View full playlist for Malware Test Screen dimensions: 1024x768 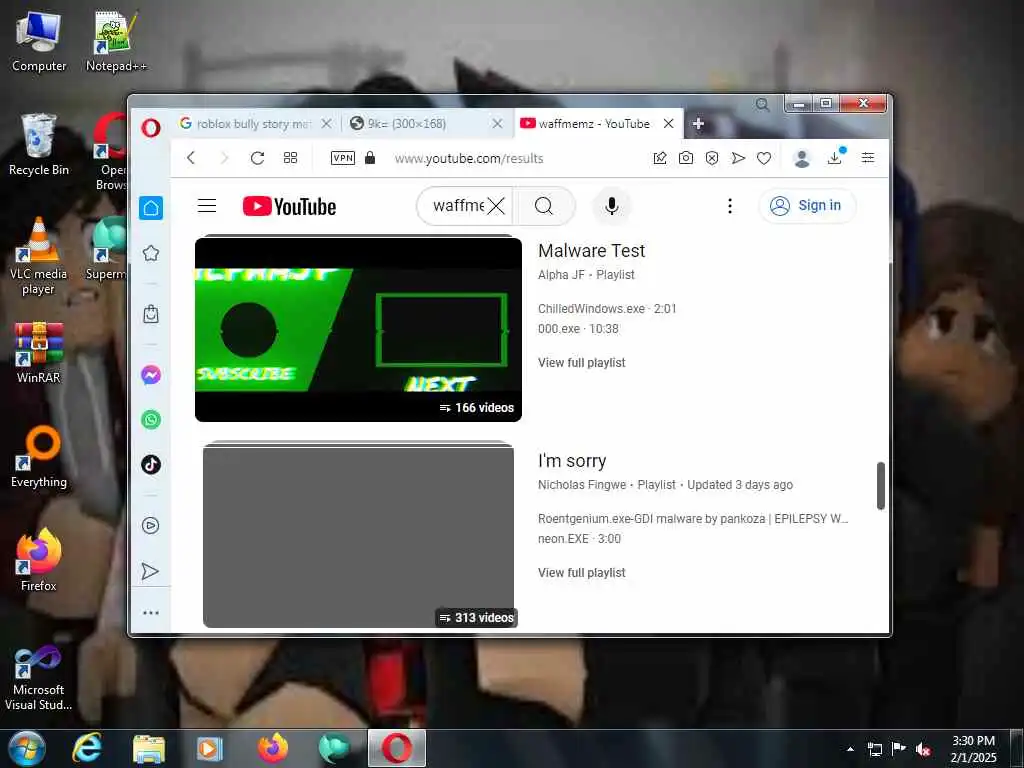(582, 362)
